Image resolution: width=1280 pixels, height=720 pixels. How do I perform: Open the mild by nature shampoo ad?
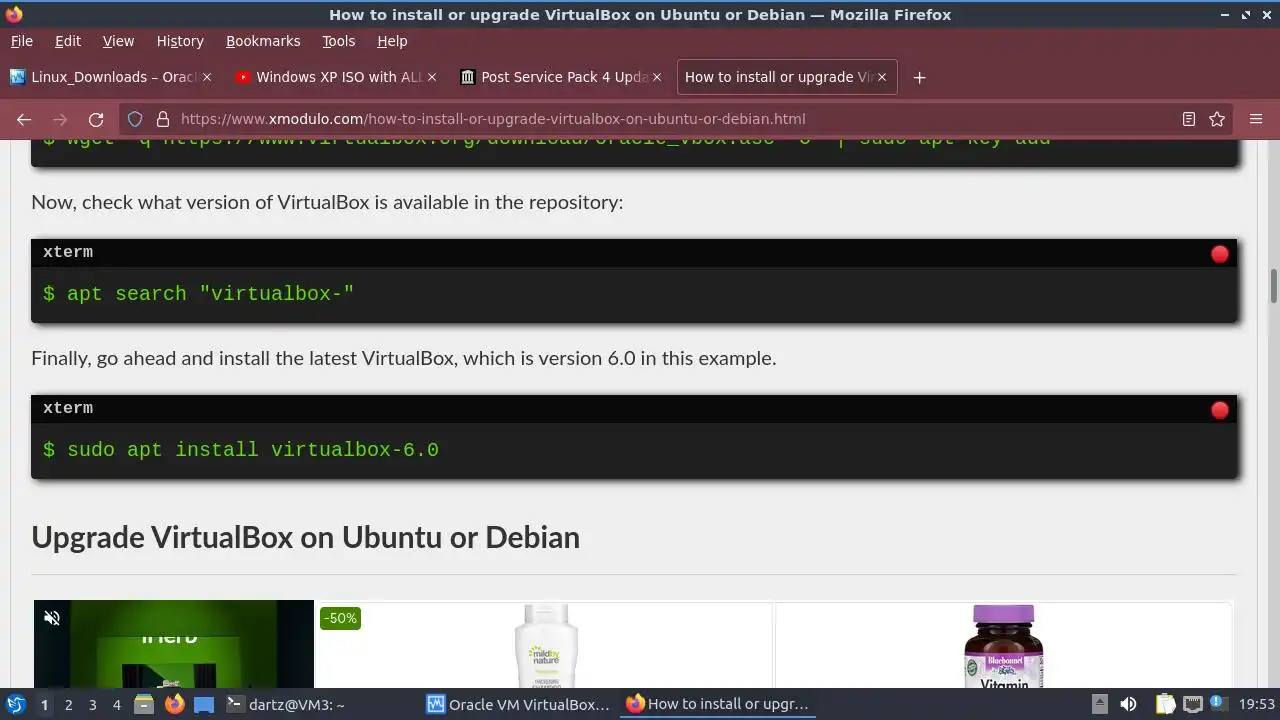(545, 644)
